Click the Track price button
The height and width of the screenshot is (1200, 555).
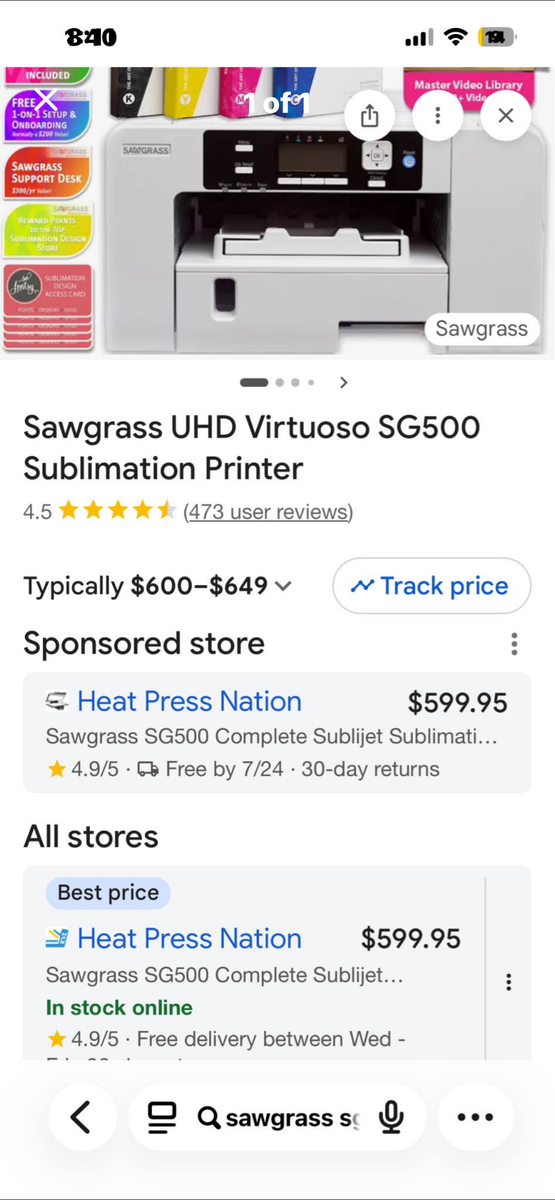[x=431, y=586]
